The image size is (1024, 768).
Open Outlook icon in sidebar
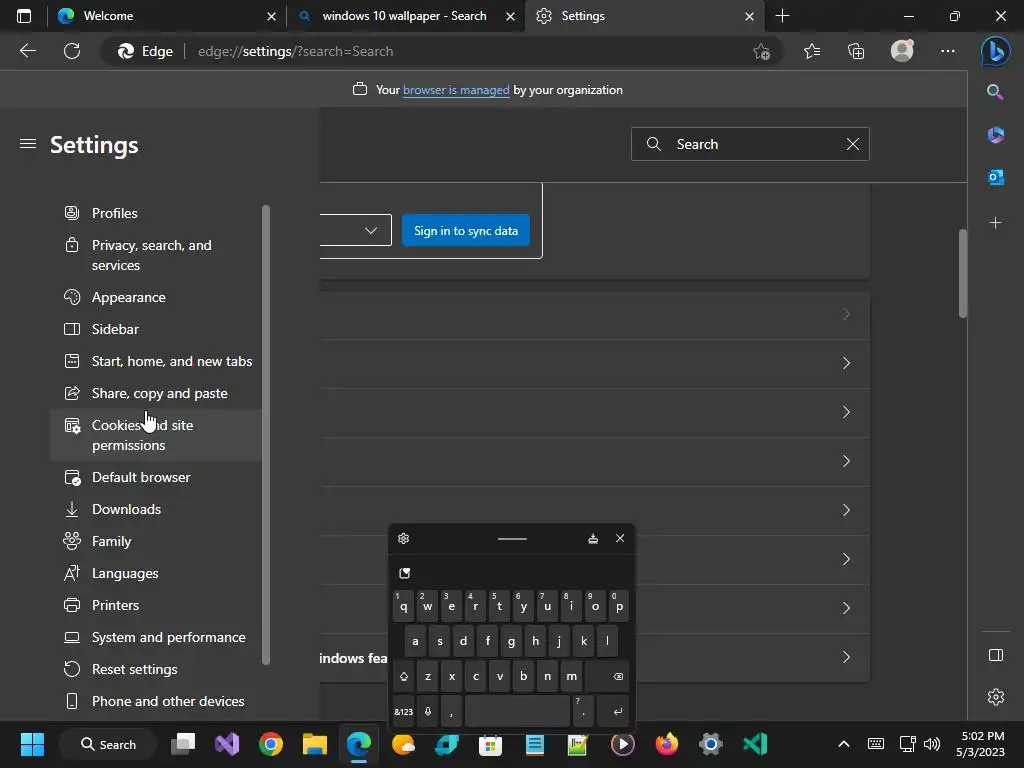coord(995,177)
